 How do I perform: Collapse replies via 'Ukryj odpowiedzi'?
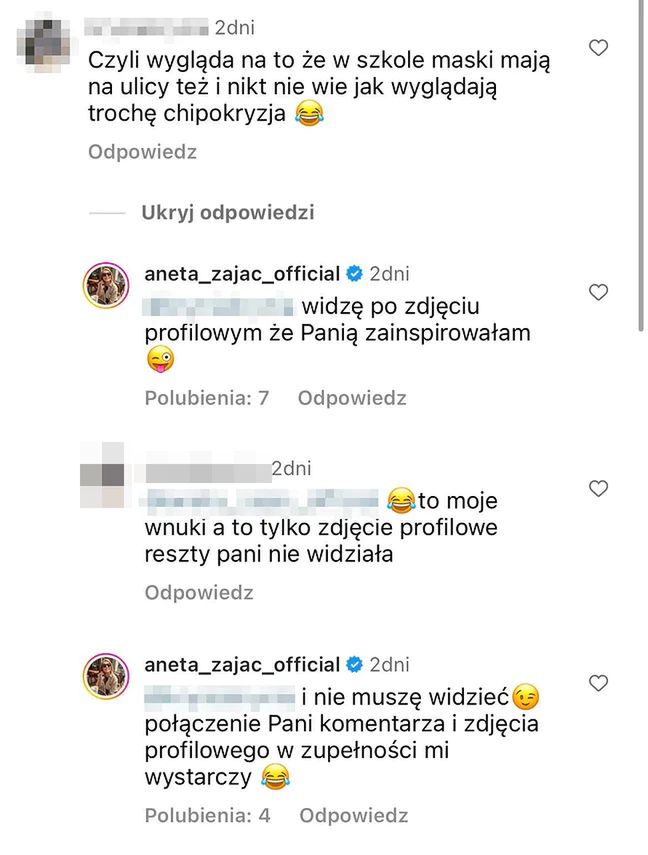tap(228, 213)
